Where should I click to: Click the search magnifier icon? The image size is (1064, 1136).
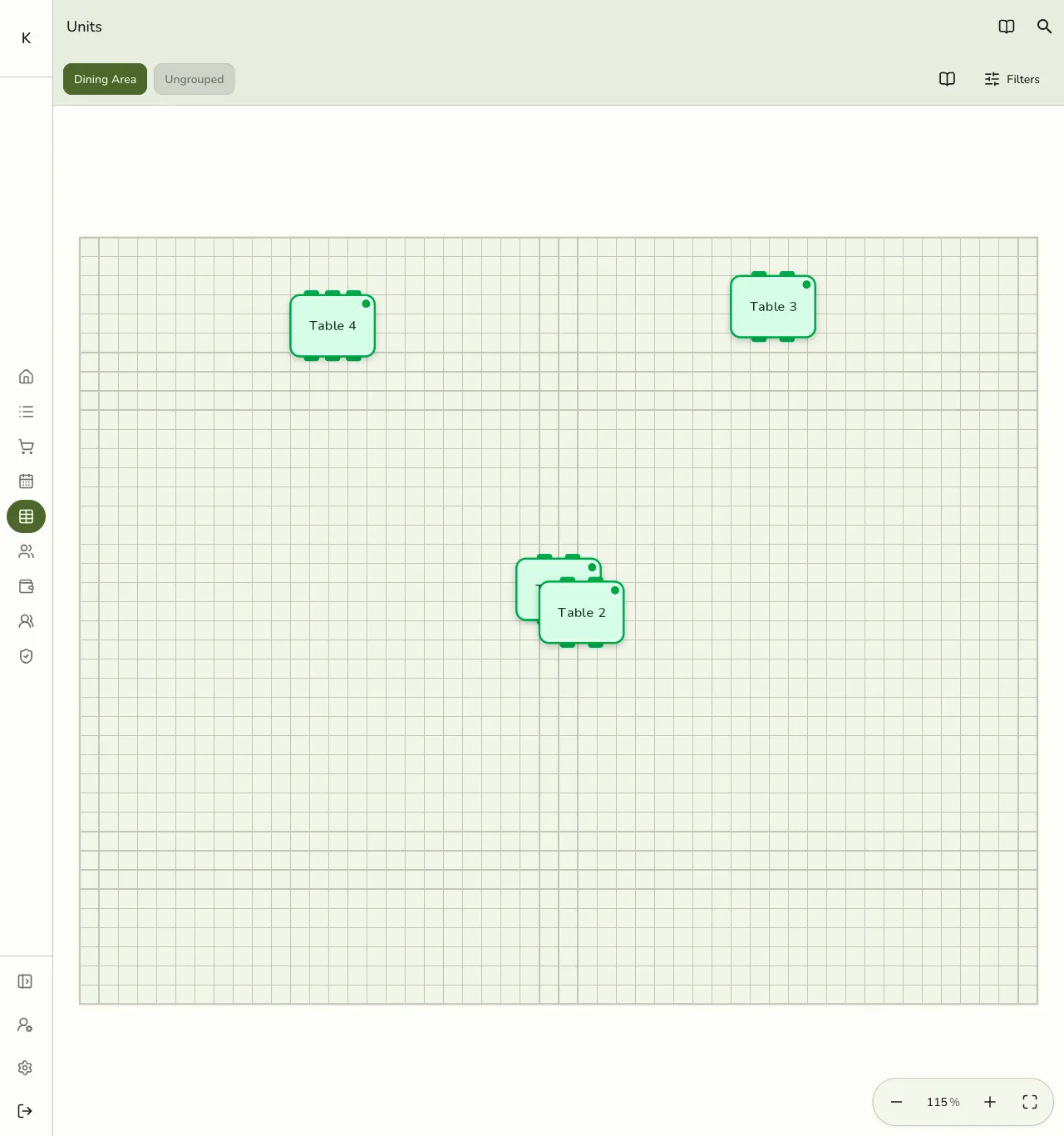point(1045,27)
